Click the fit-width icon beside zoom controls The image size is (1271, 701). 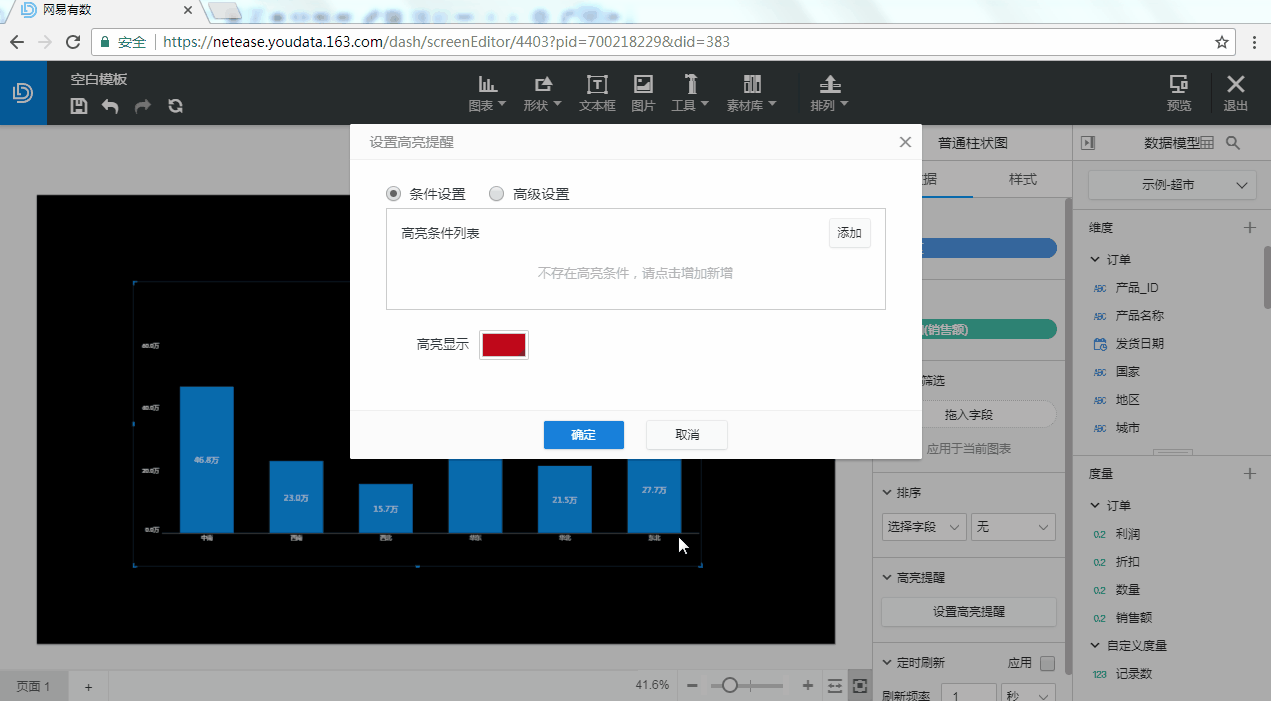[x=835, y=686]
